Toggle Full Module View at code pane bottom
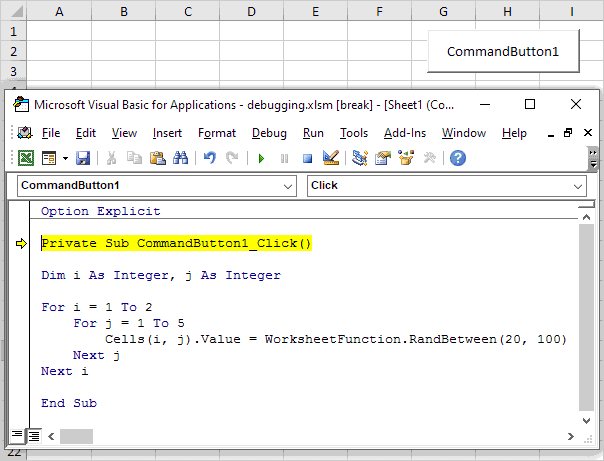 click(x=34, y=436)
